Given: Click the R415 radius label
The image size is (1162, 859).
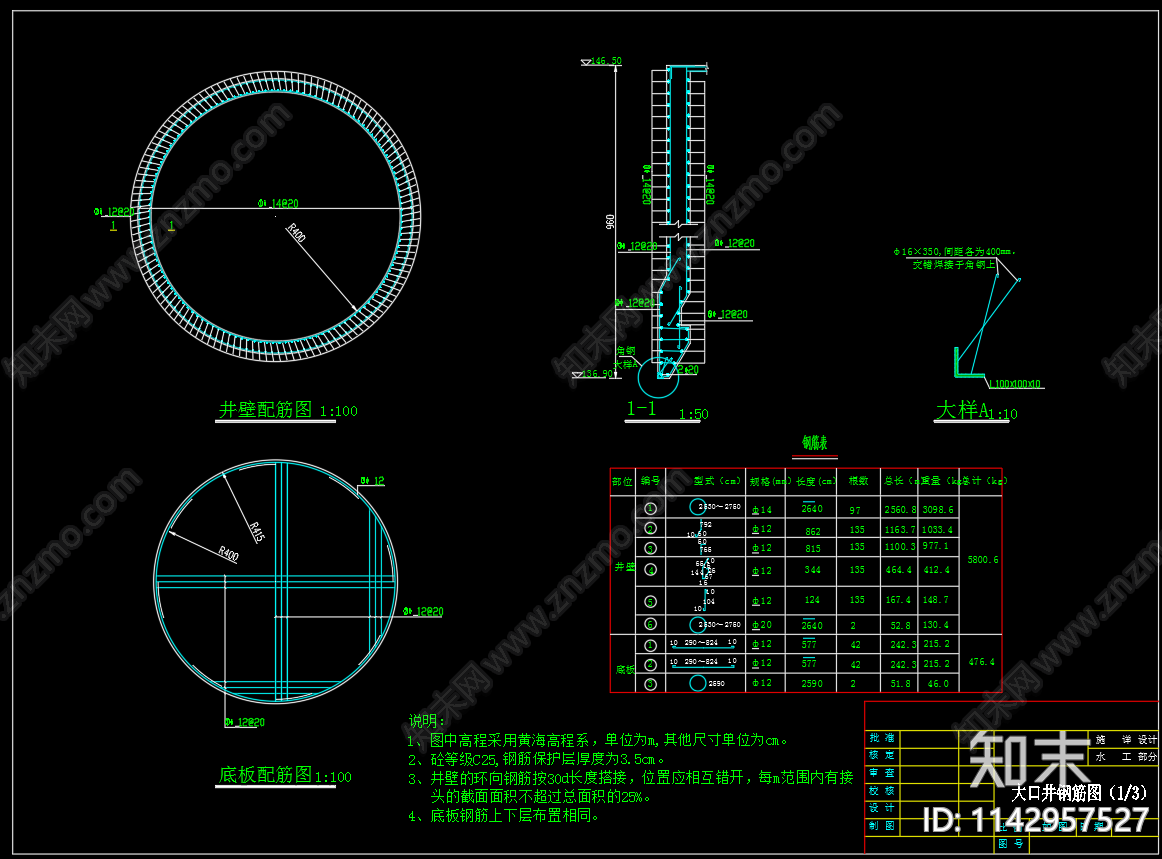Looking at the screenshot, I should 256,532.
